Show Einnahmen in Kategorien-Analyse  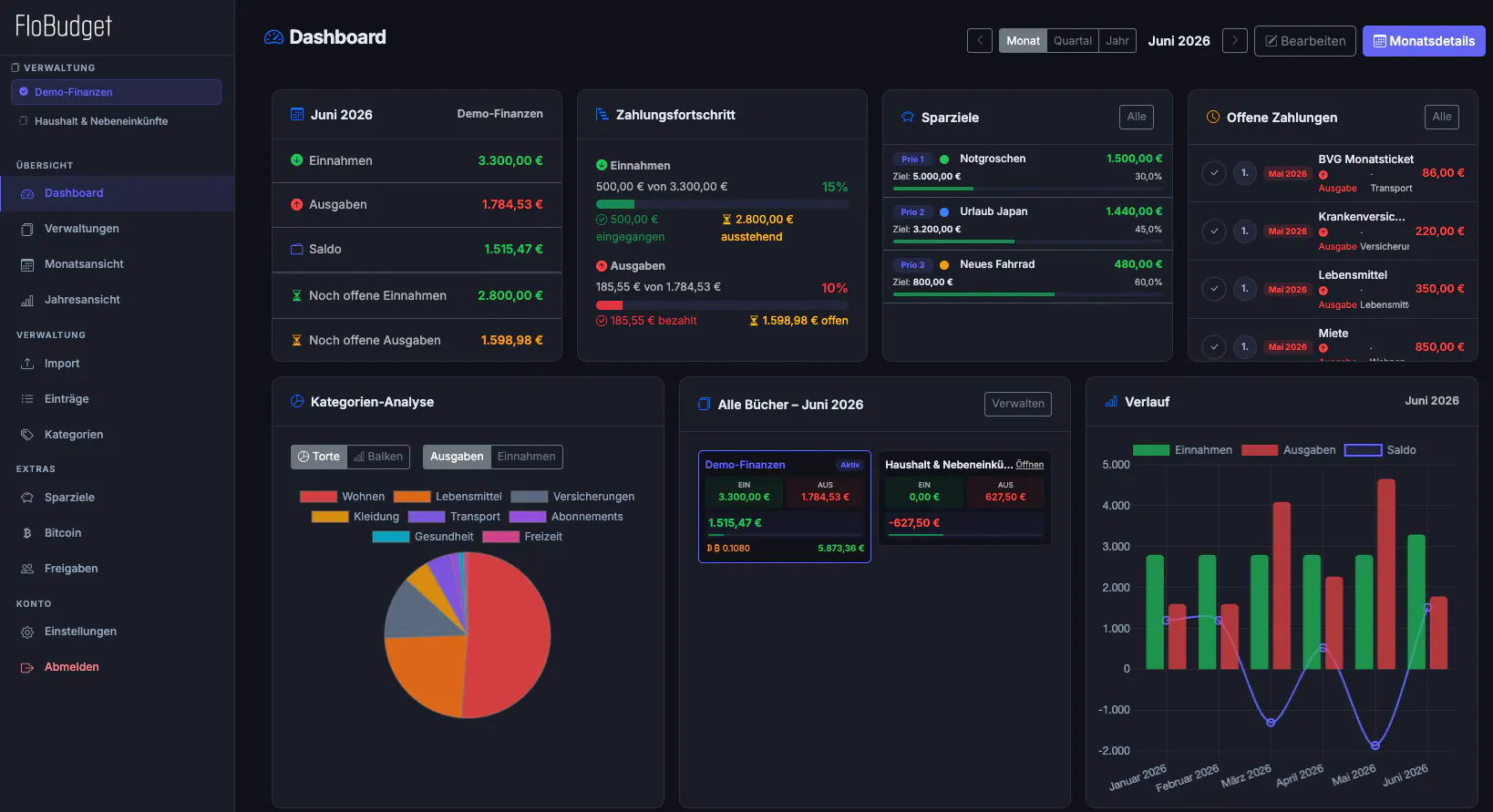coord(526,457)
